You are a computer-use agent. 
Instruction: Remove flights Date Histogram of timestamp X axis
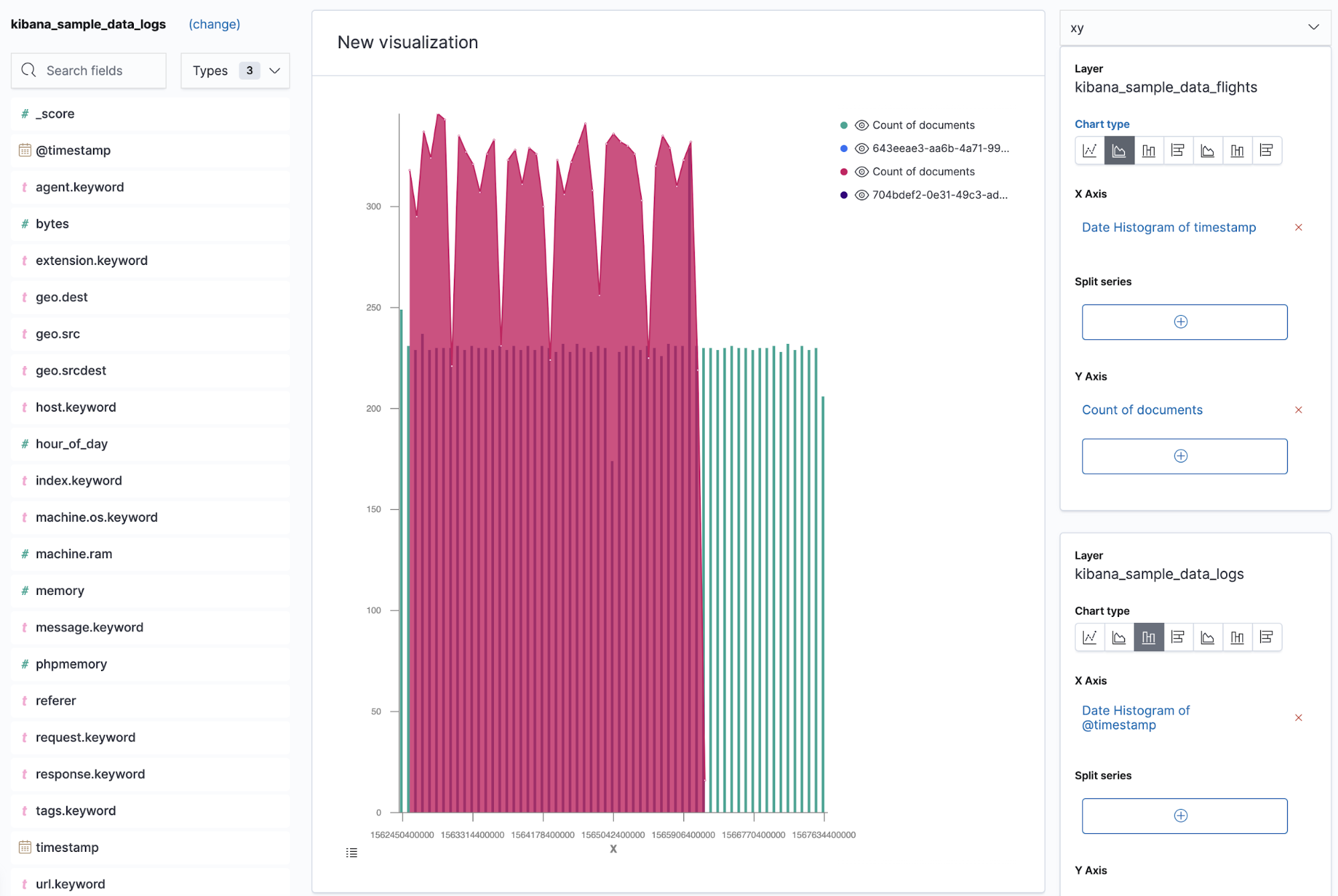pyautogui.click(x=1299, y=228)
